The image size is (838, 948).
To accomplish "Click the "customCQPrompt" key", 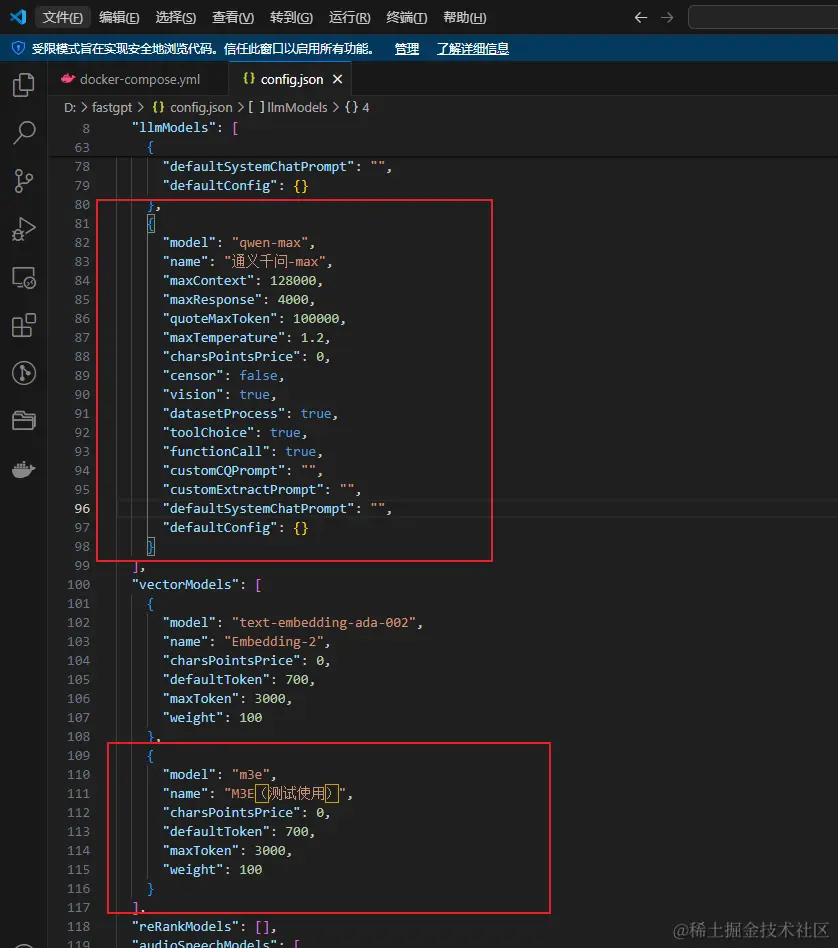I will [x=224, y=470].
